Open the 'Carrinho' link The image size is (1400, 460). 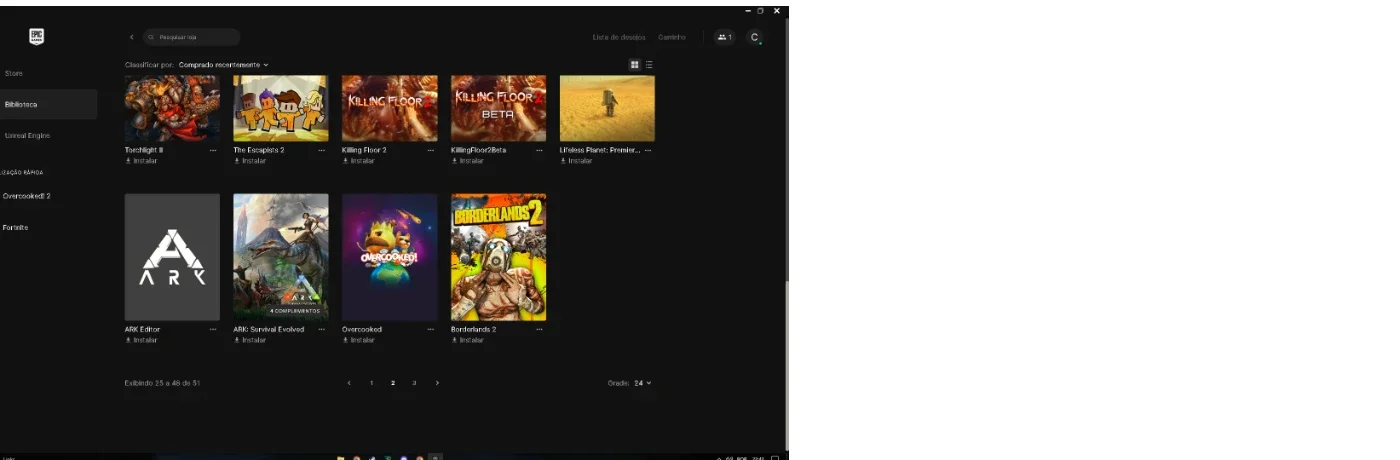672,37
